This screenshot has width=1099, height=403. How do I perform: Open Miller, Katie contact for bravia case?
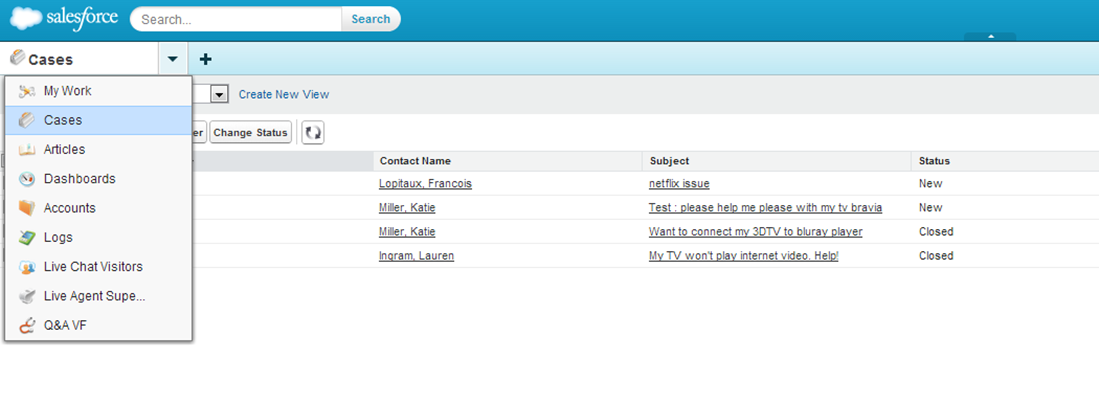coord(407,207)
